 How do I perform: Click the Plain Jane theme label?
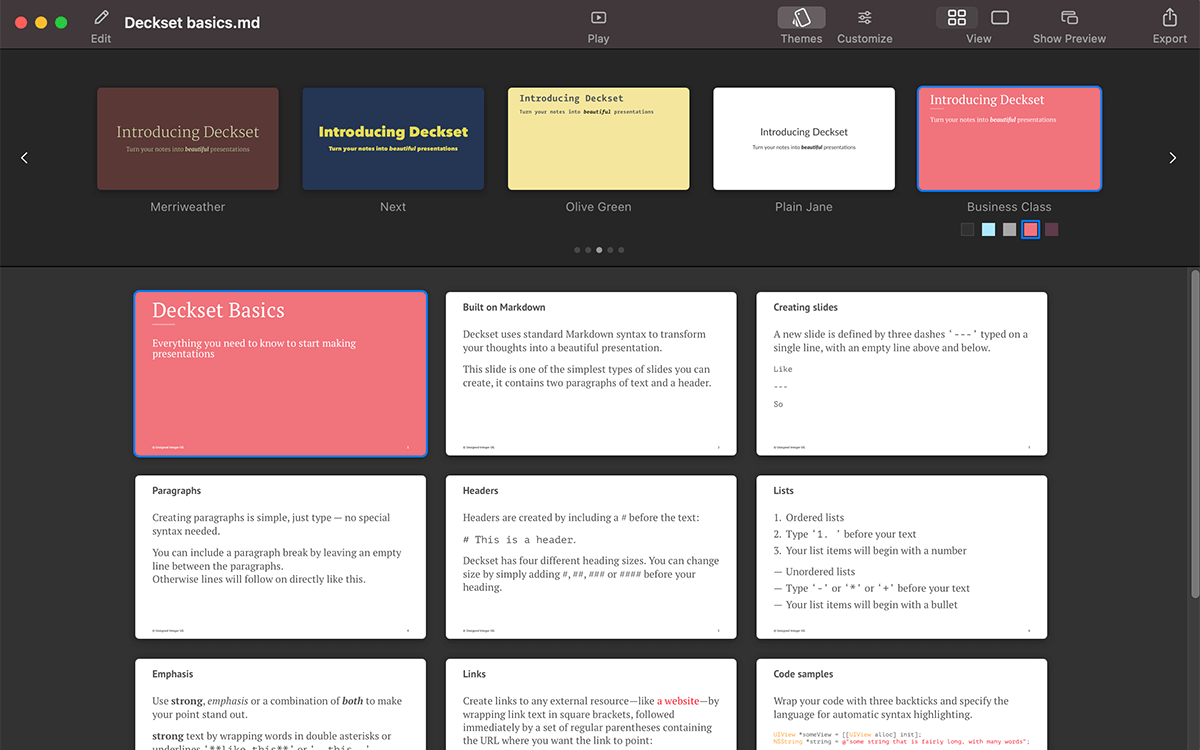click(804, 207)
